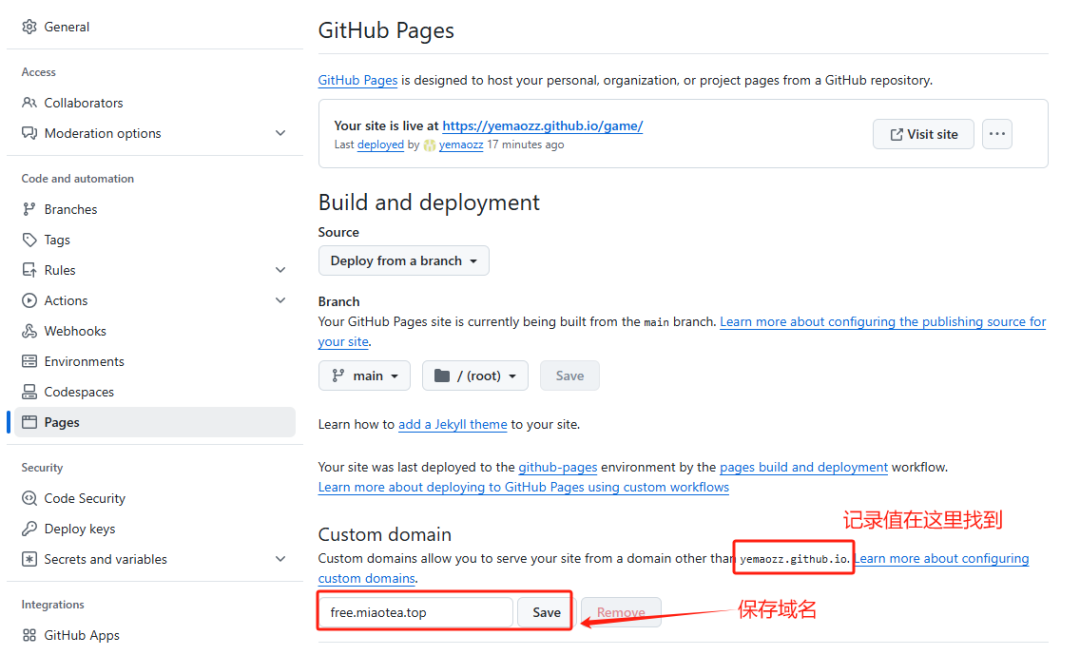Image resolution: width=1080 pixels, height=655 pixels.
Task: Open Environments settings page
Action: (84, 361)
